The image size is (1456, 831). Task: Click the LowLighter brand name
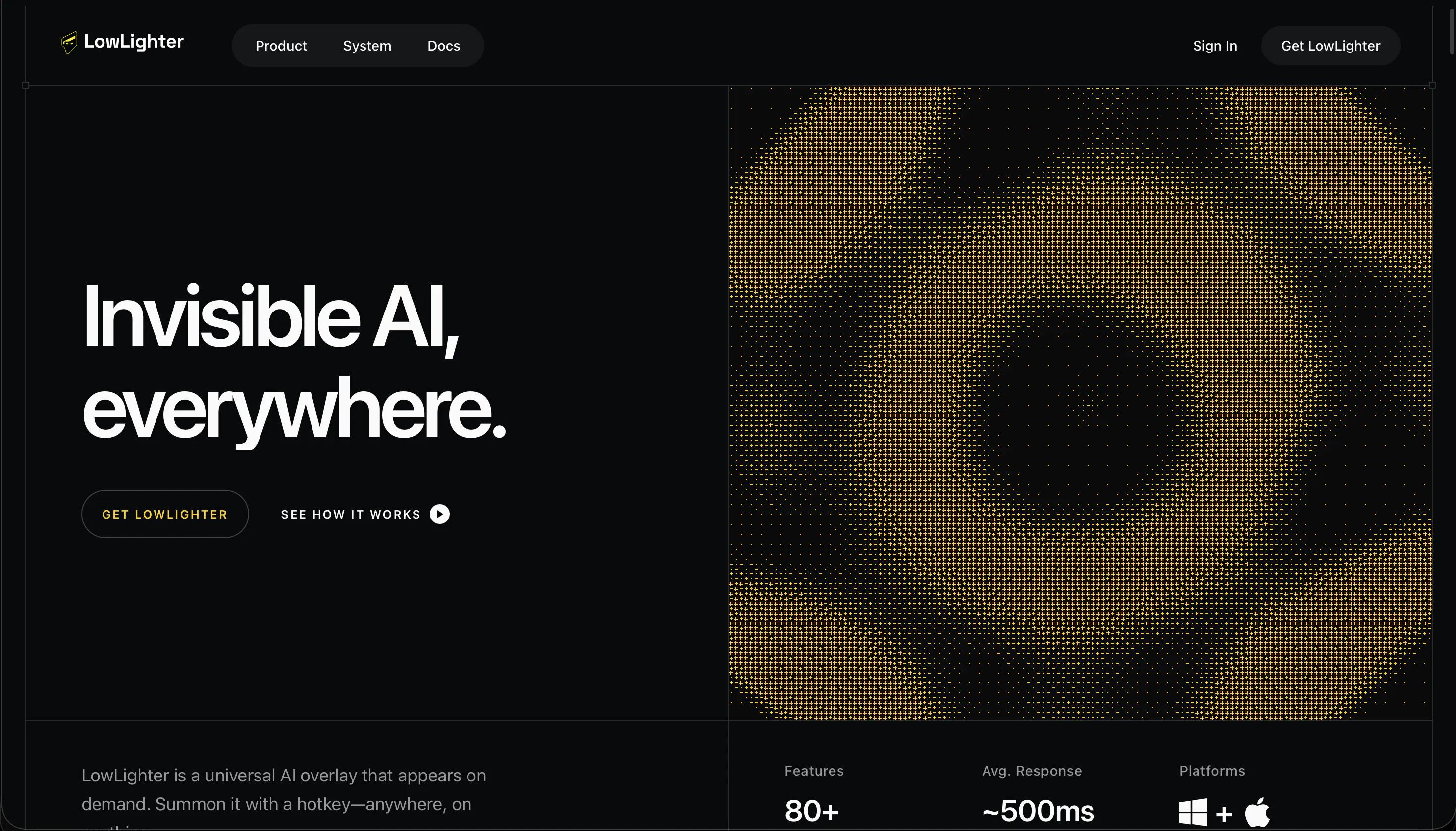click(x=134, y=41)
